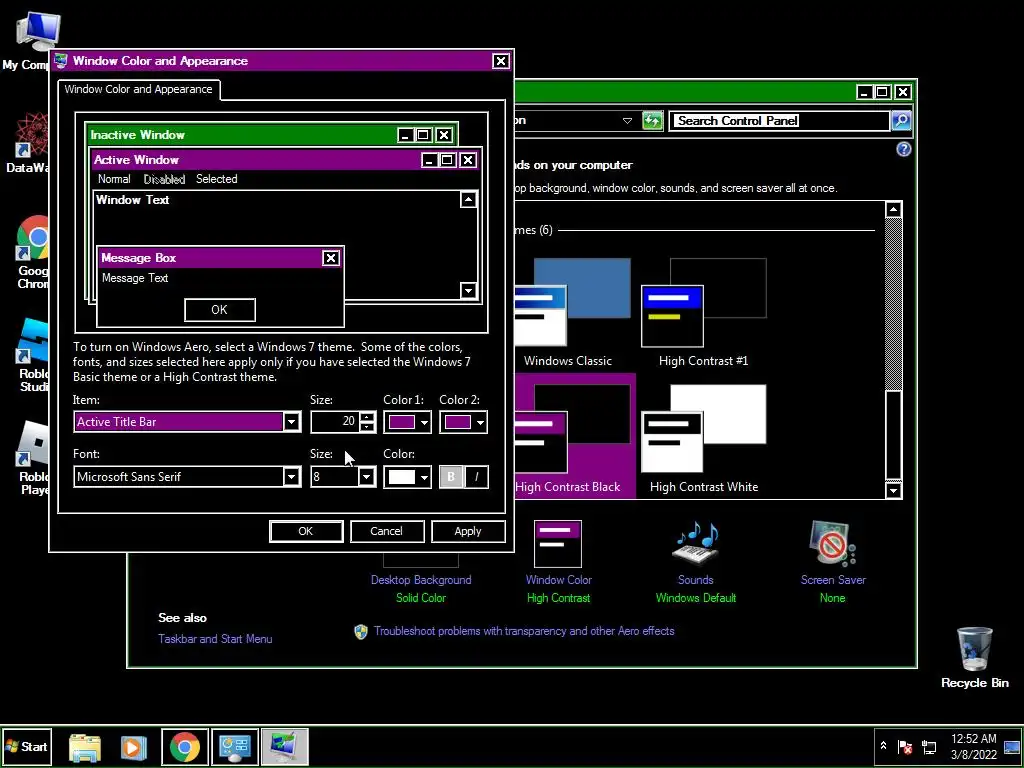
Task: Expand the font Size dropdown showing 8
Action: [367, 477]
